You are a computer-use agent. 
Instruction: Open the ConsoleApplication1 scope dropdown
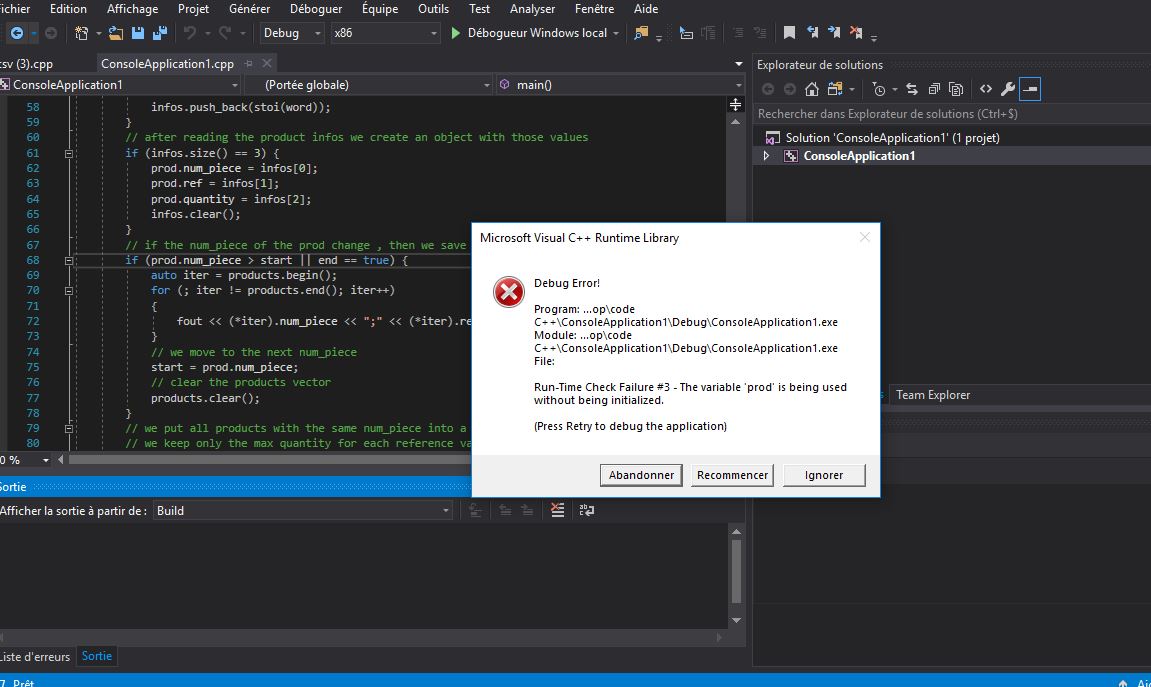(x=120, y=85)
